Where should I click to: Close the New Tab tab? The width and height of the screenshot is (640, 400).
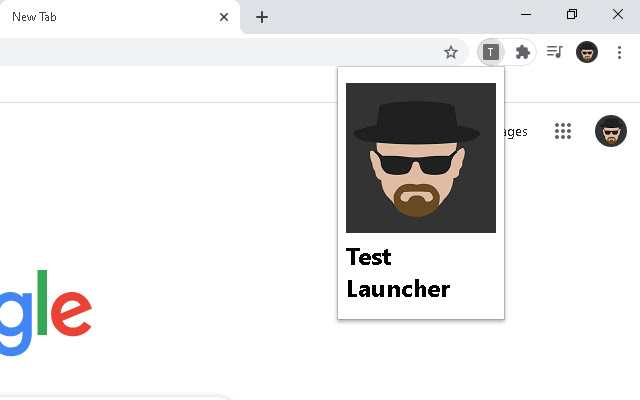[x=224, y=17]
